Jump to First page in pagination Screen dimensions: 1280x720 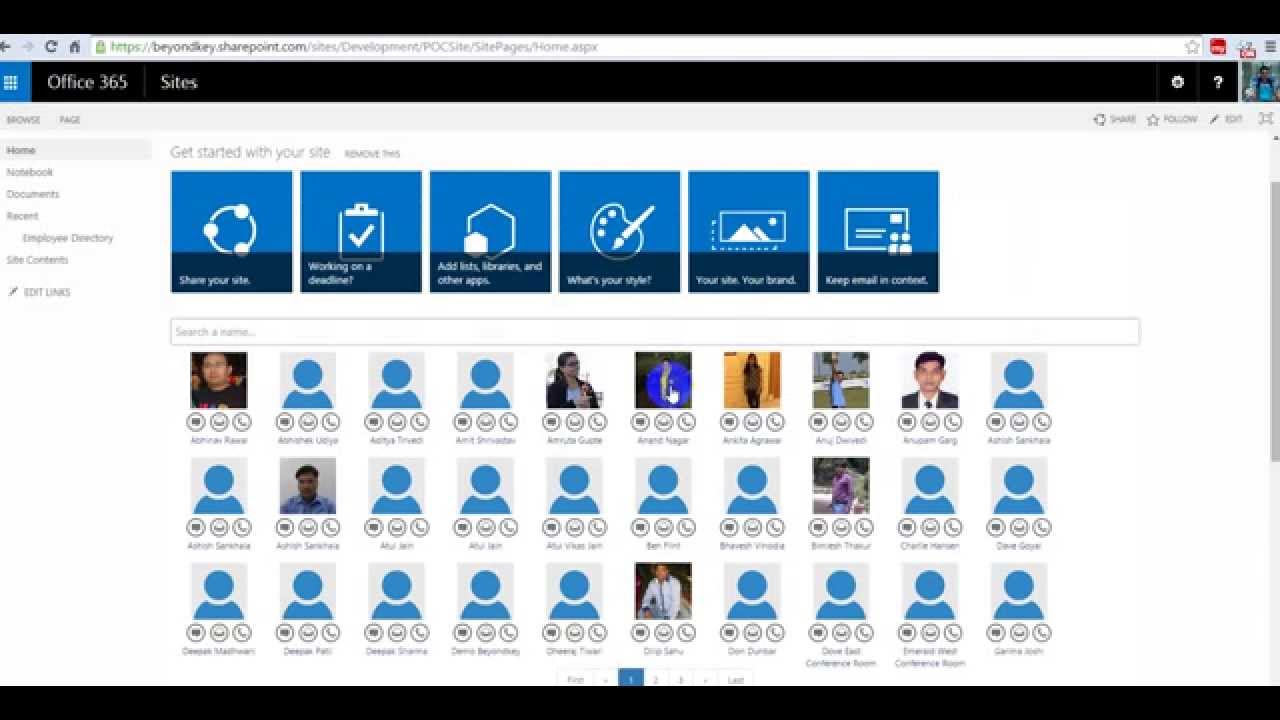pos(575,679)
